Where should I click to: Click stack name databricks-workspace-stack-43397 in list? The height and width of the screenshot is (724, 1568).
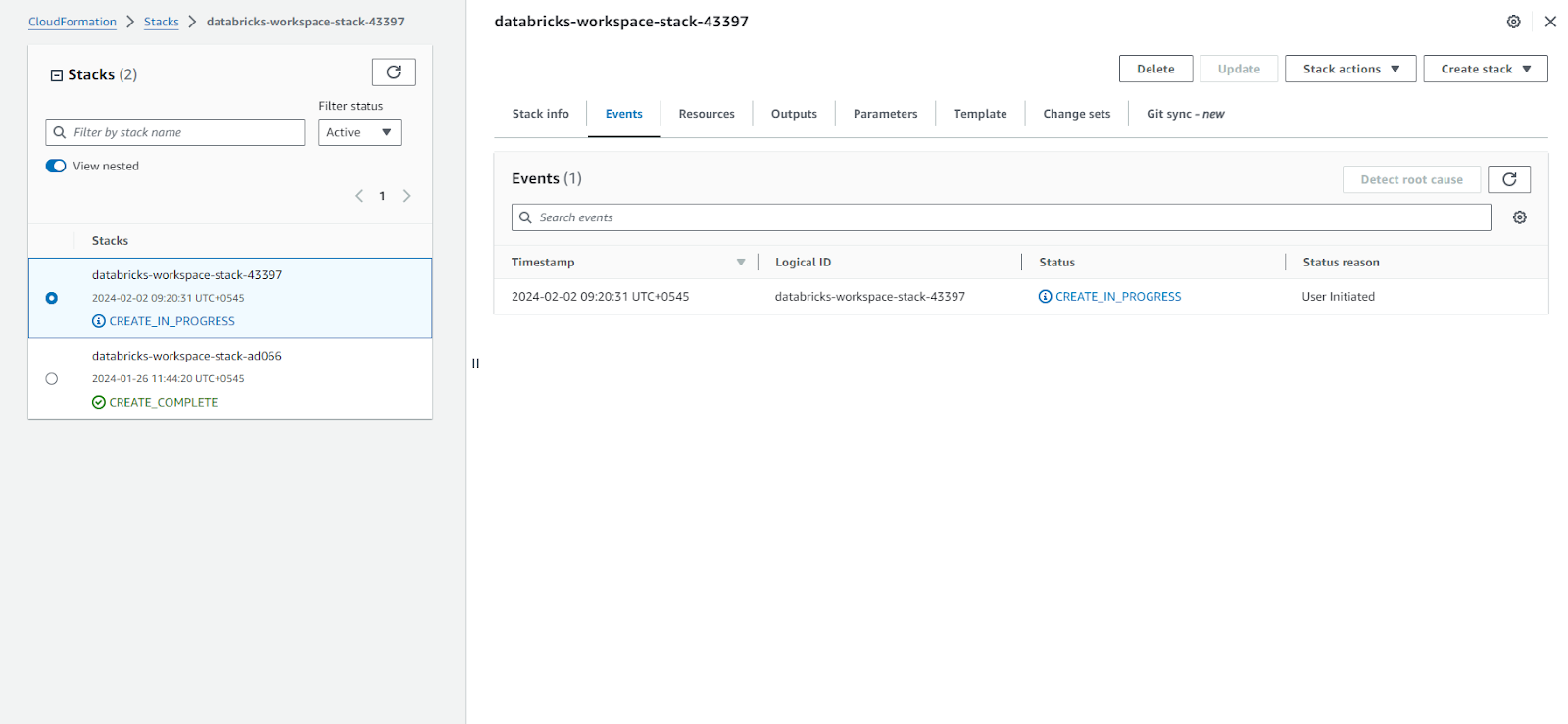[187, 275]
